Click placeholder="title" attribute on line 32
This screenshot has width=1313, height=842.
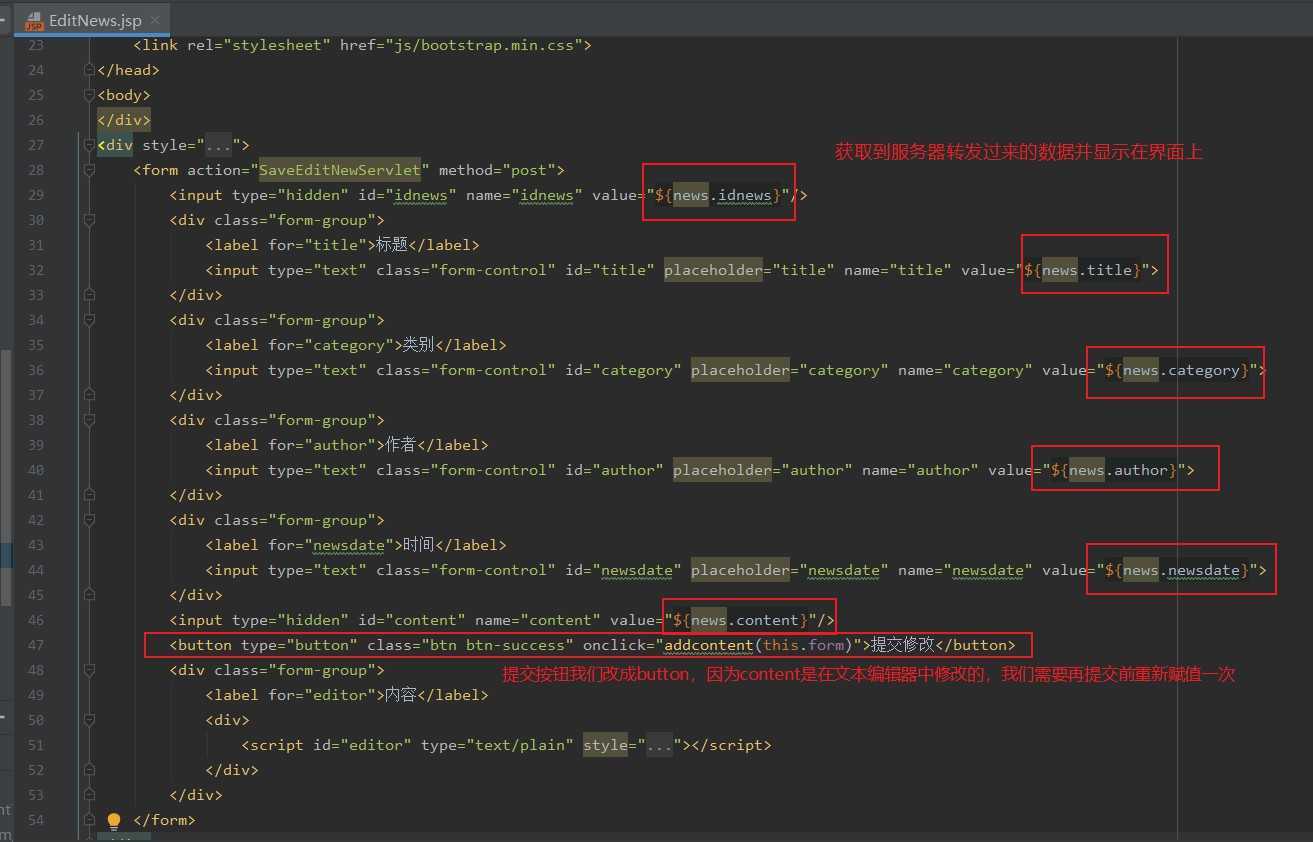(x=750, y=270)
